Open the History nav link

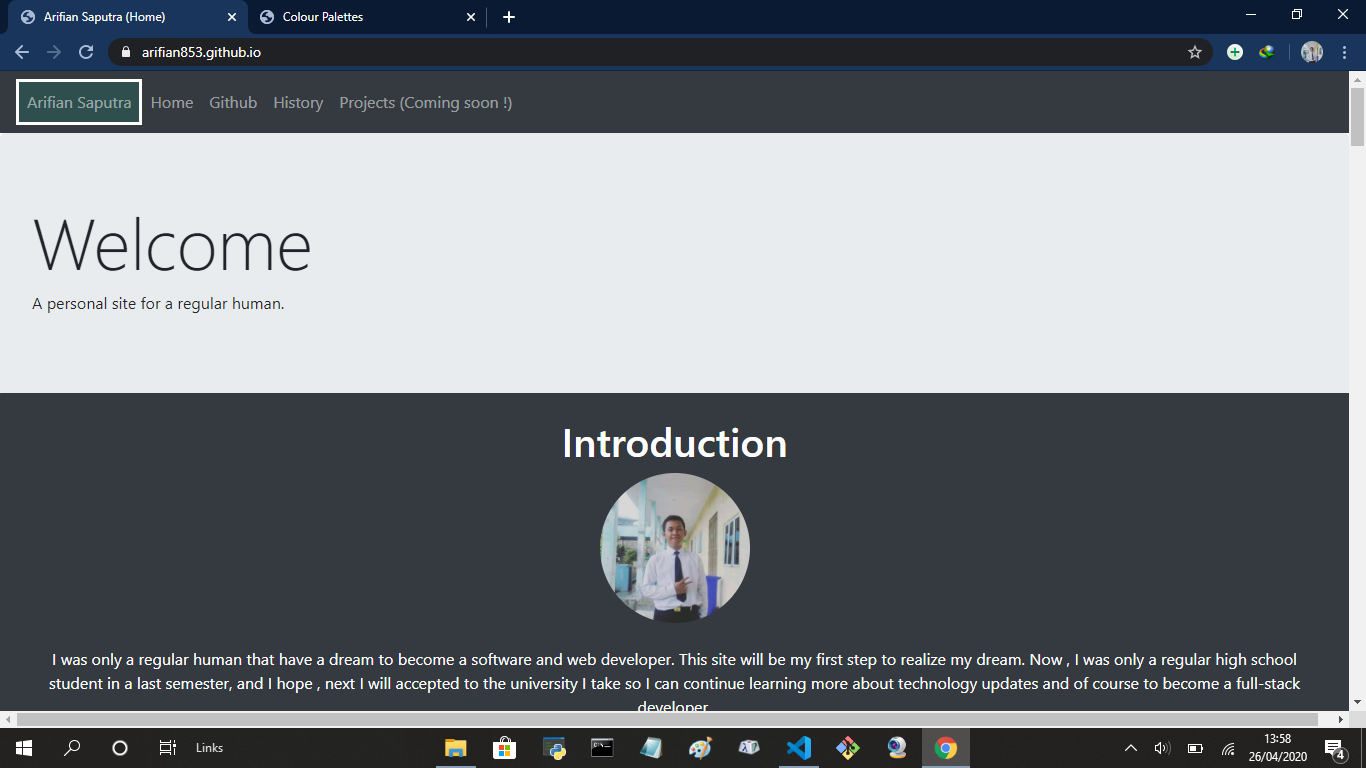click(x=298, y=103)
